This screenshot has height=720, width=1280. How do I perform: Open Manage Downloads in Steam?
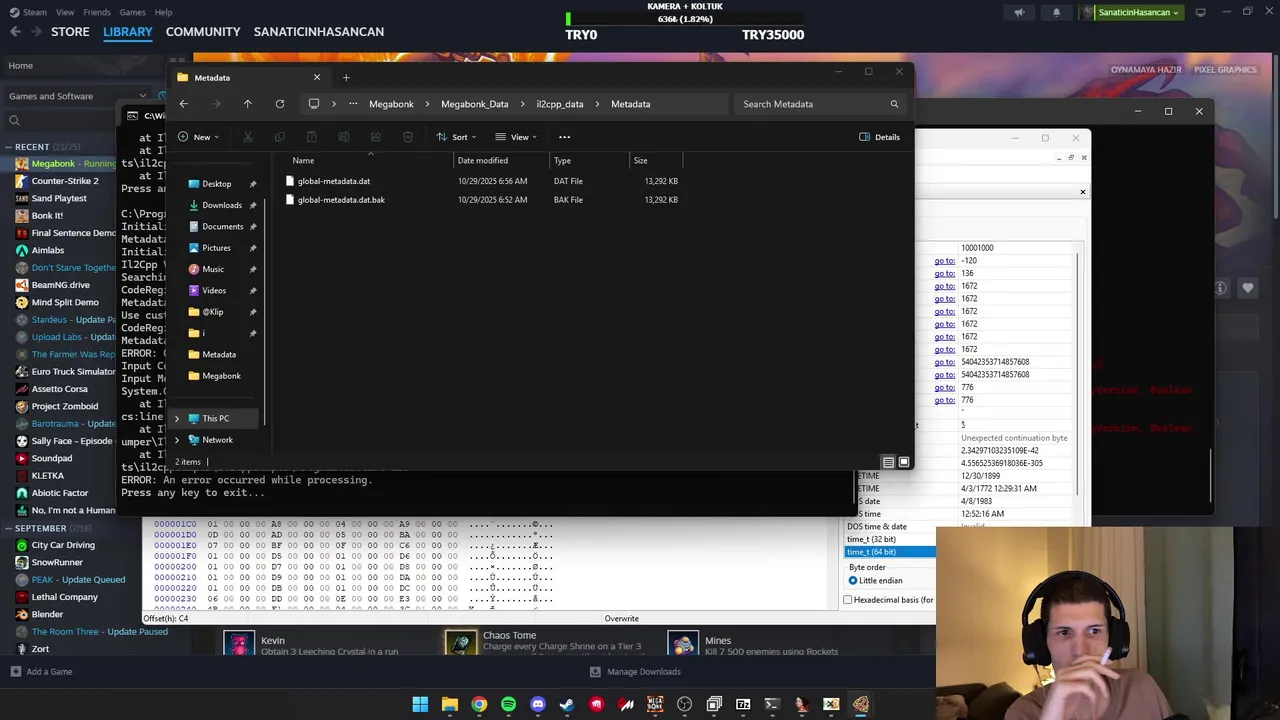635,672
